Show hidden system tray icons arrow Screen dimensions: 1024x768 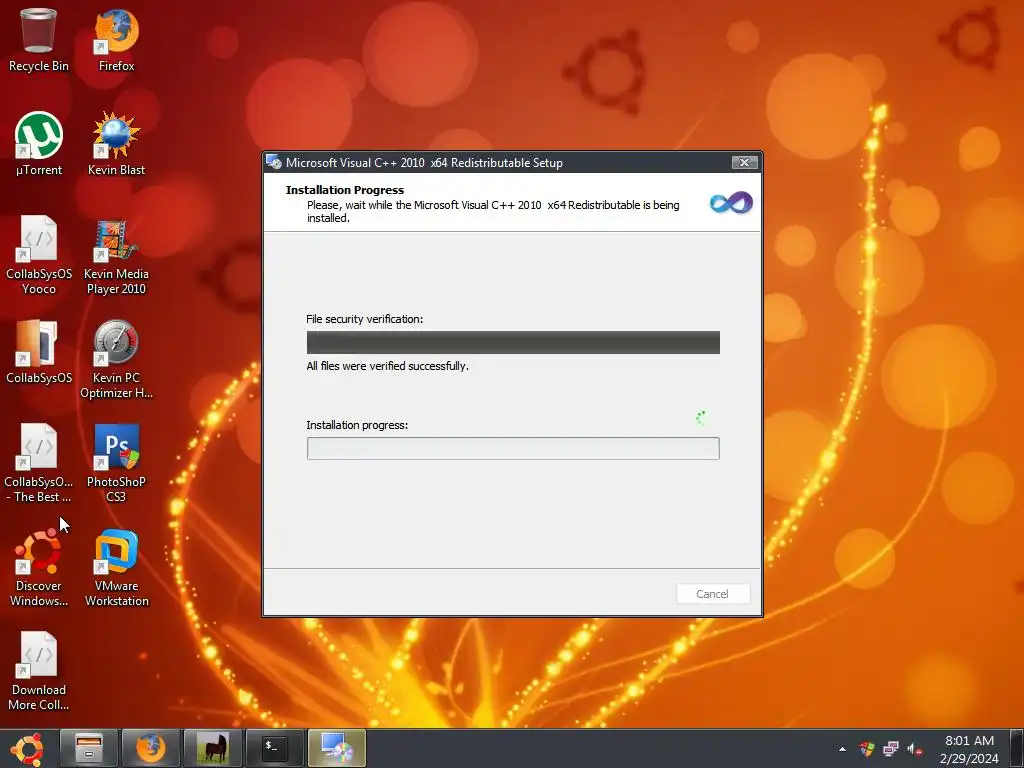[842, 749]
